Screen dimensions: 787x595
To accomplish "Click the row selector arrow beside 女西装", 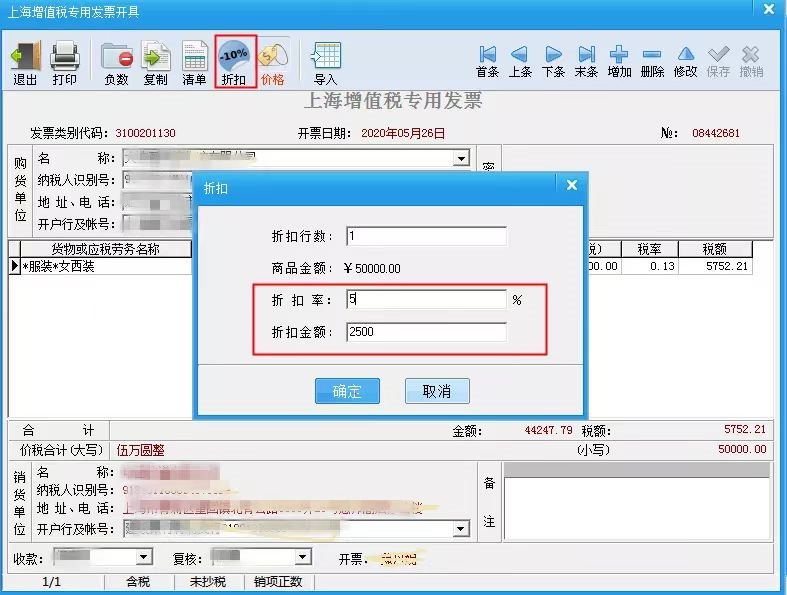I will tap(15, 266).
